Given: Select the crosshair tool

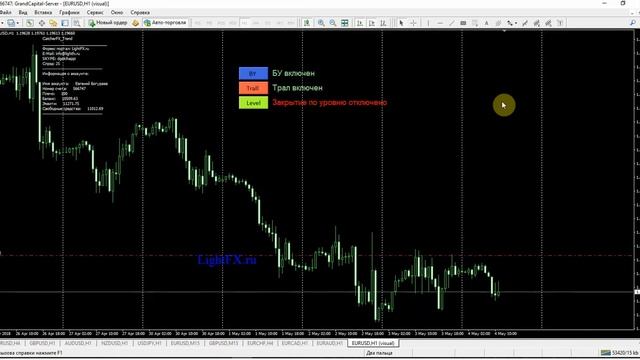Looking at the screenshot, I should 413,23.
